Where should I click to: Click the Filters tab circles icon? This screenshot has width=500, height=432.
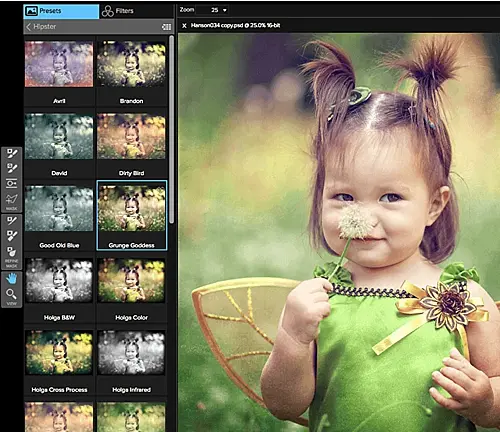click(x=108, y=11)
